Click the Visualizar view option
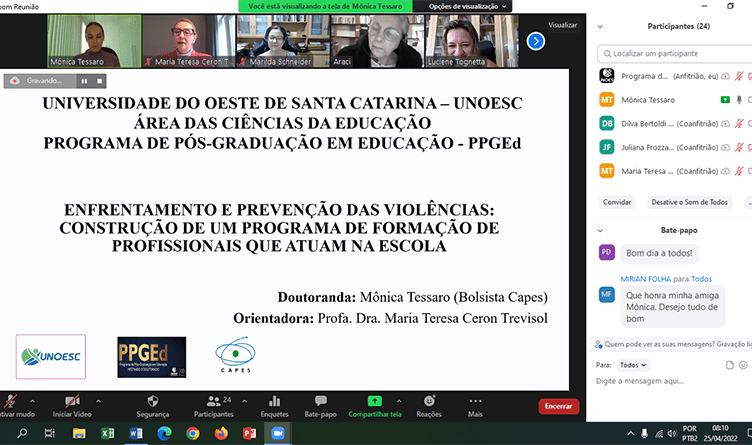752x445 pixels. click(562, 25)
